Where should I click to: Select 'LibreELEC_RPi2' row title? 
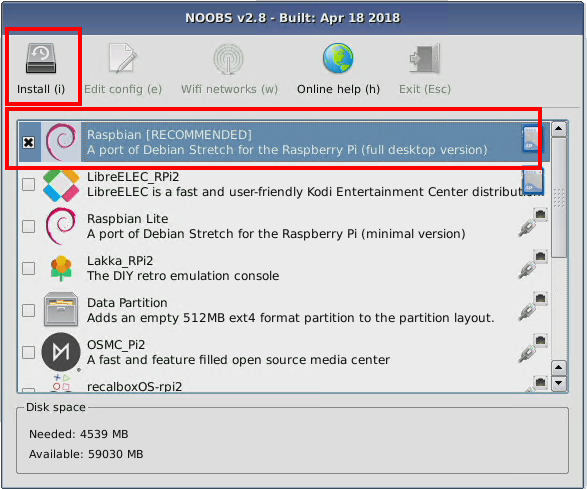pyautogui.click(x=133, y=176)
